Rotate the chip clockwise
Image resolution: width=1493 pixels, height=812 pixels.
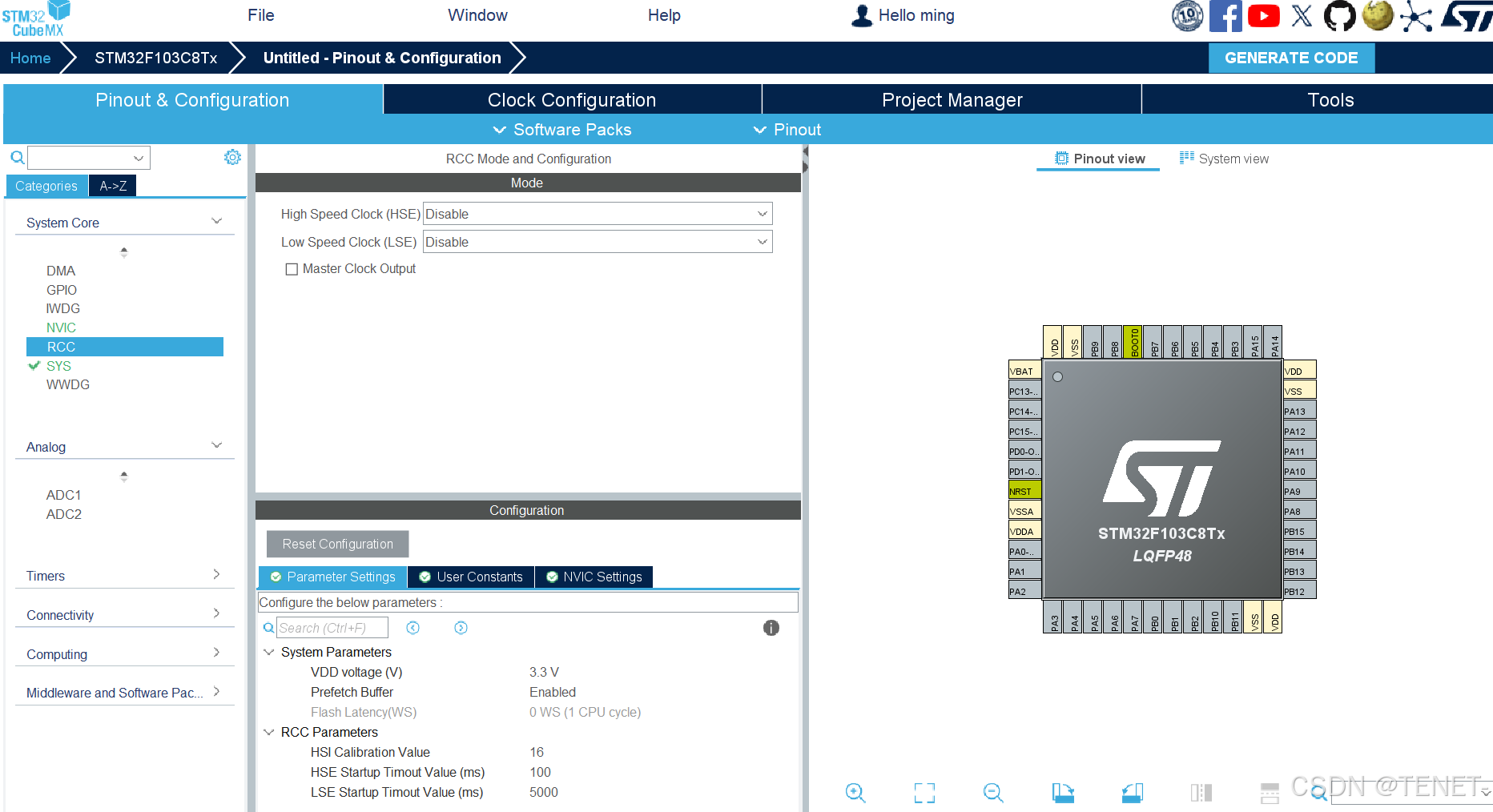[x=1063, y=793]
